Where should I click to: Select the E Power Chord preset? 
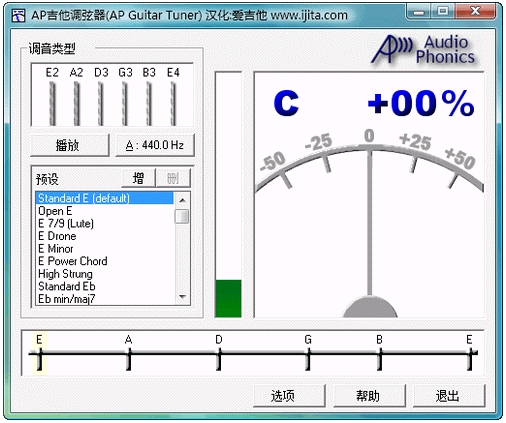105,261
